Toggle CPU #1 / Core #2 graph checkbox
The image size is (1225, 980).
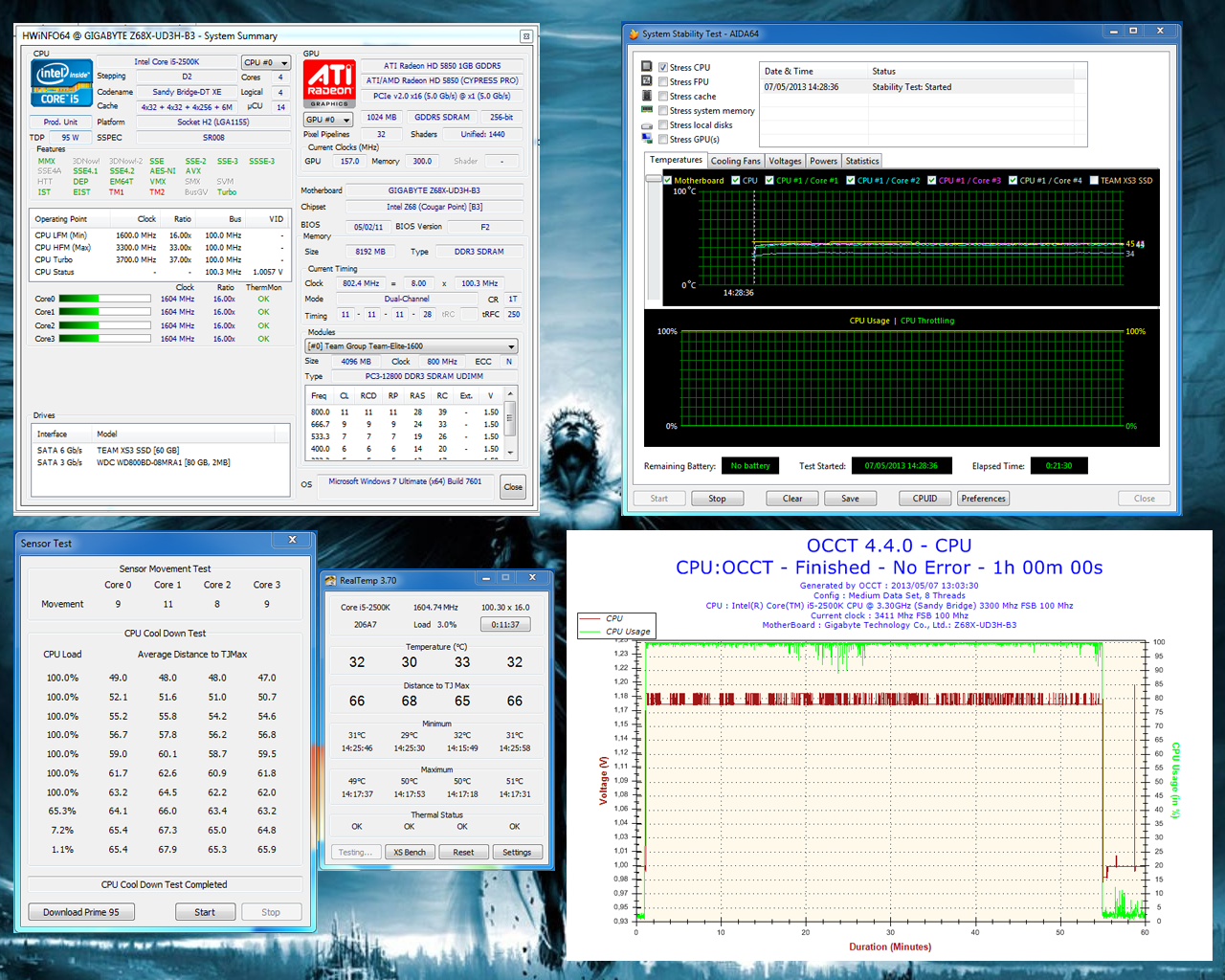[x=851, y=180]
